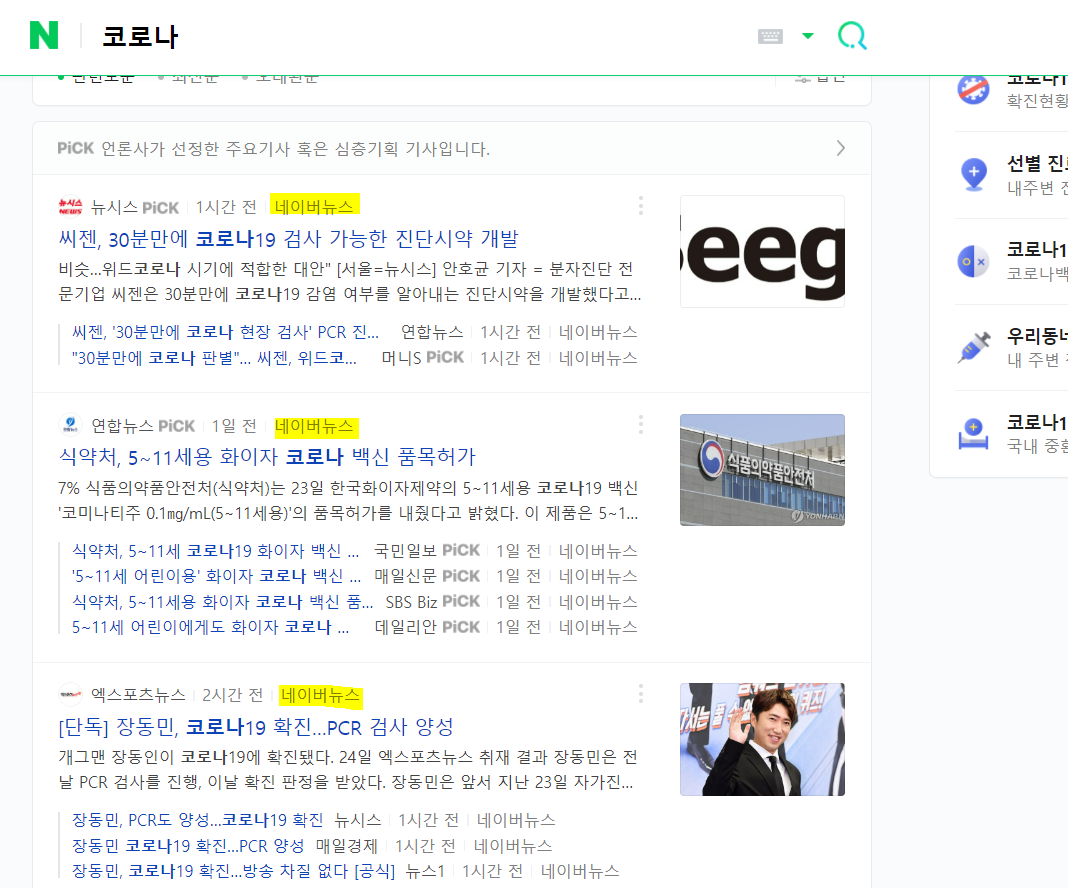The width and height of the screenshot is (1068, 888).
Task: Open the 코로나19 확진현황 virus icon
Action: tap(973, 89)
